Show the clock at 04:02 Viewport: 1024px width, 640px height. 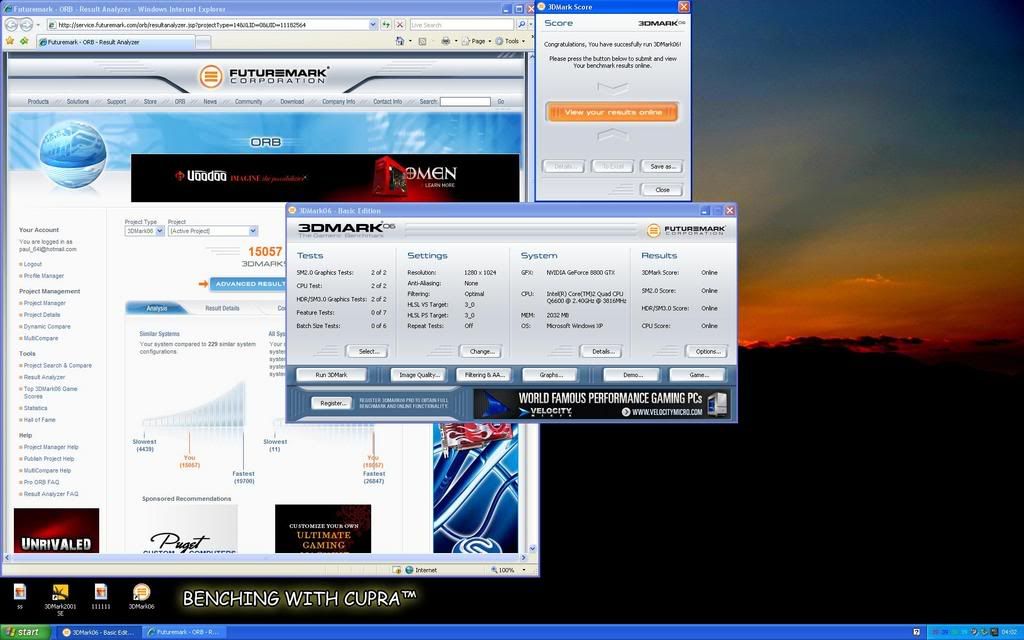click(x=1008, y=632)
